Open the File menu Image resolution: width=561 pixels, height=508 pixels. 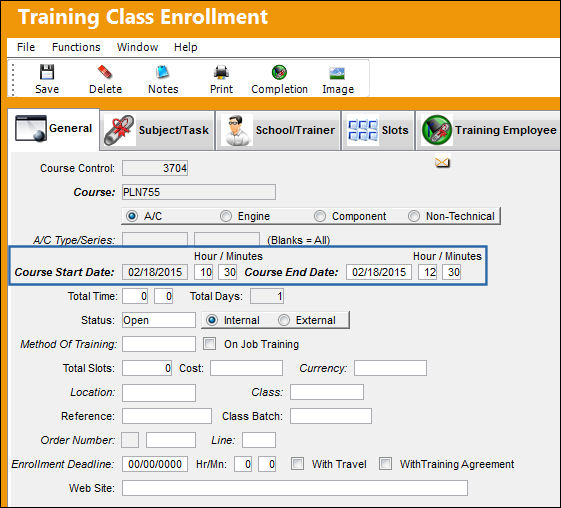coord(26,47)
